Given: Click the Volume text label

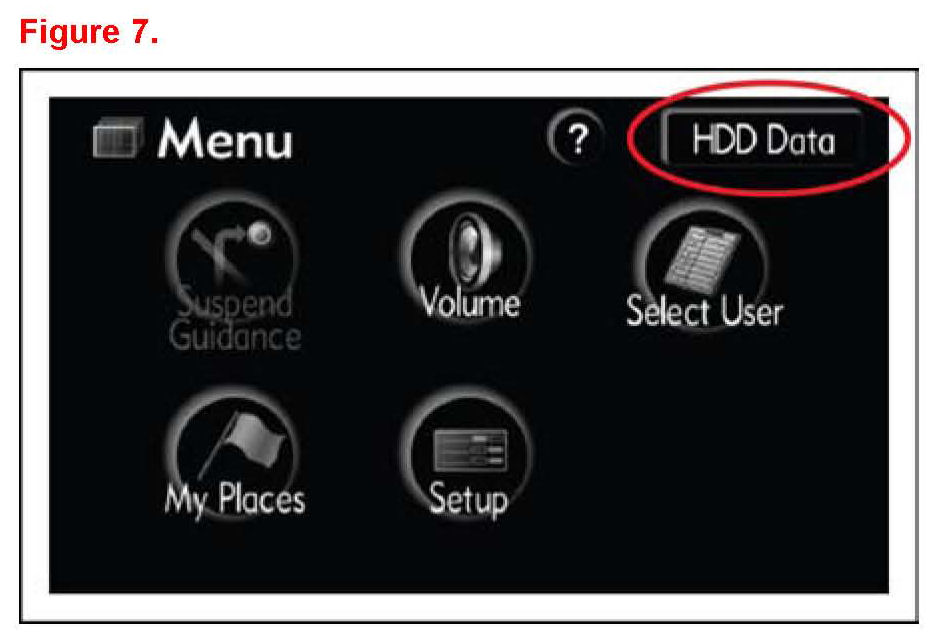Looking at the screenshot, I should (470, 302).
